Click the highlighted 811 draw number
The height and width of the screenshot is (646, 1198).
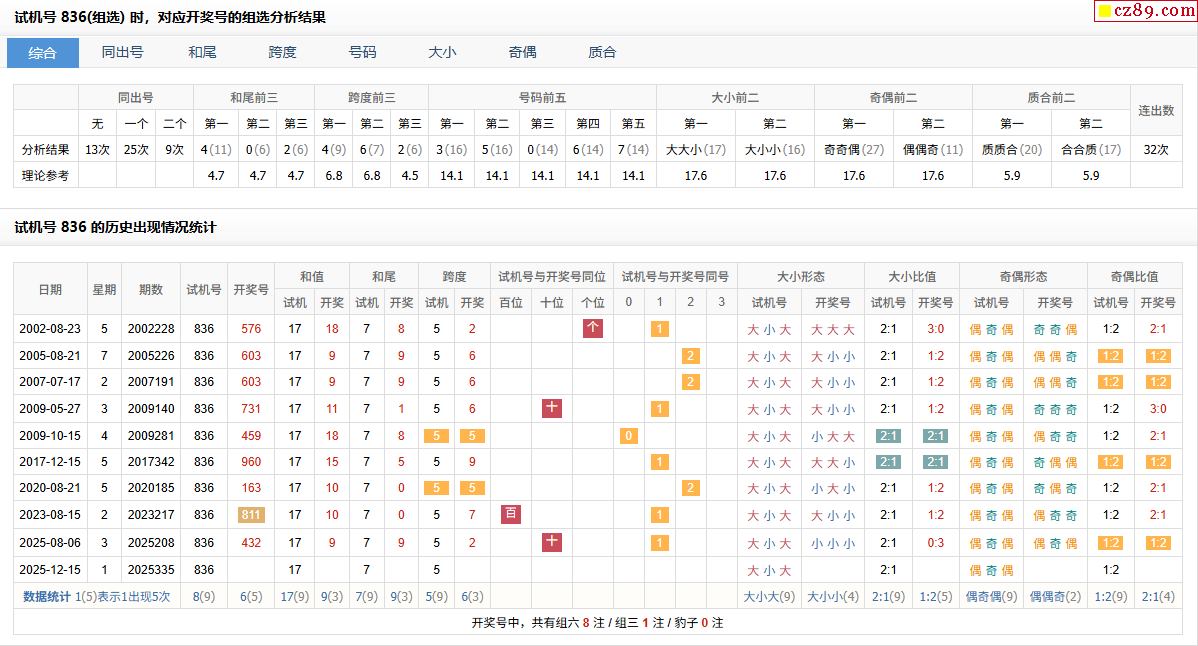(x=251, y=515)
